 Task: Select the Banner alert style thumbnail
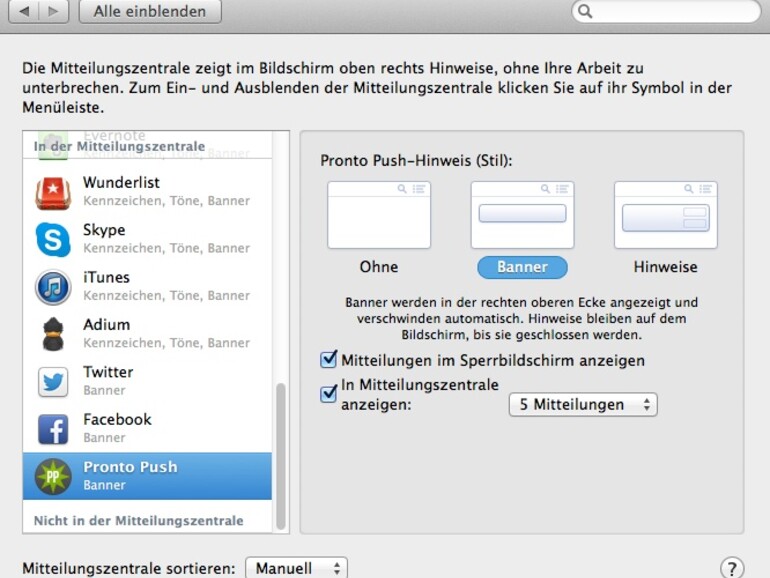click(522, 215)
